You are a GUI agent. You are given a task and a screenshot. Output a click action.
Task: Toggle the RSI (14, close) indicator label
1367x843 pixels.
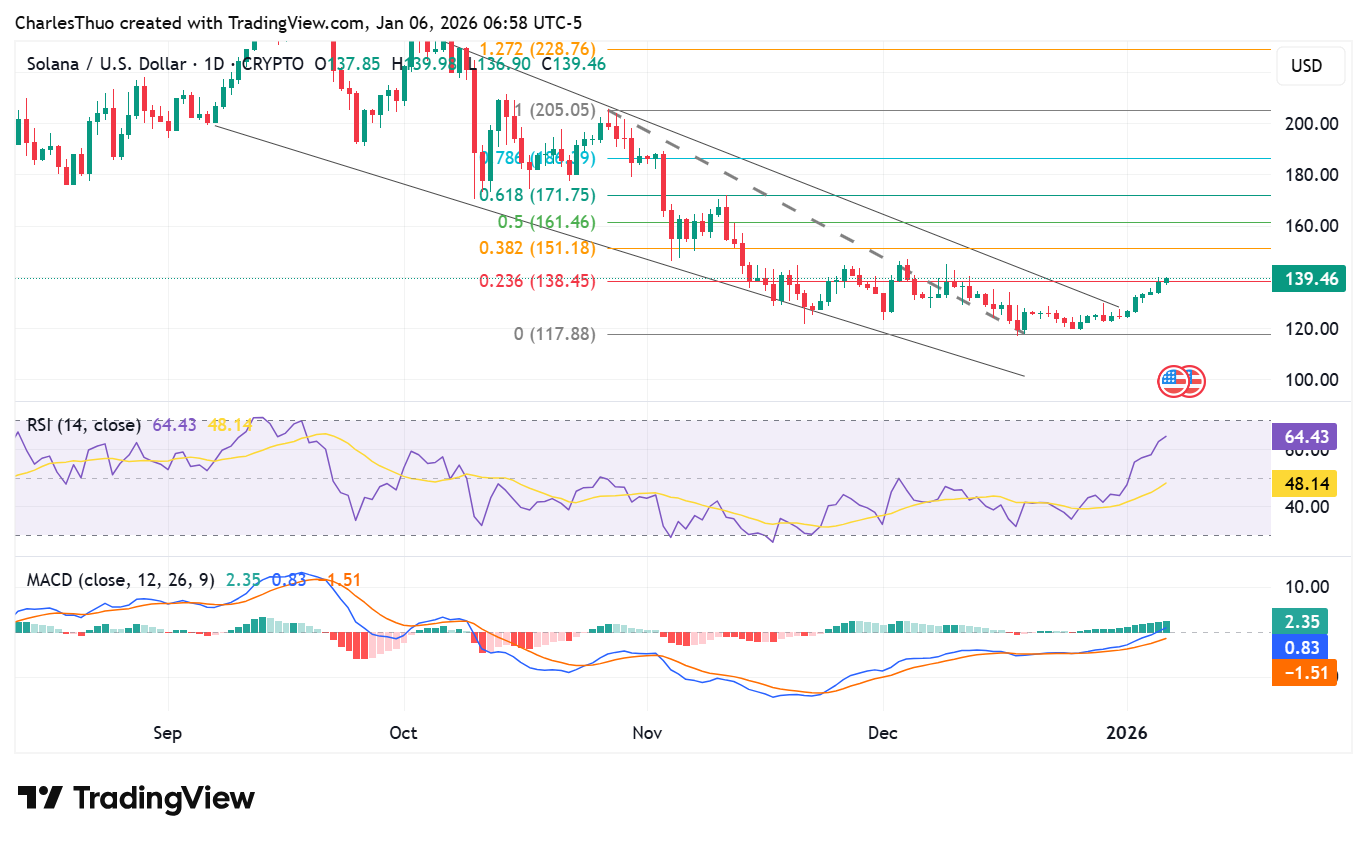(x=82, y=425)
